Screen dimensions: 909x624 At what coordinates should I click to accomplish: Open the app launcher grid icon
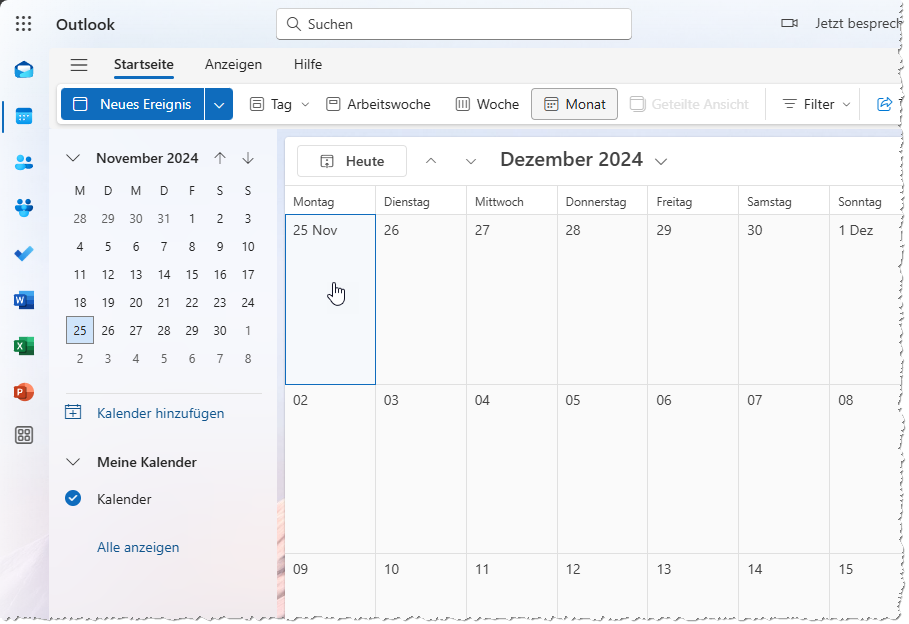click(x=23, y=23)
